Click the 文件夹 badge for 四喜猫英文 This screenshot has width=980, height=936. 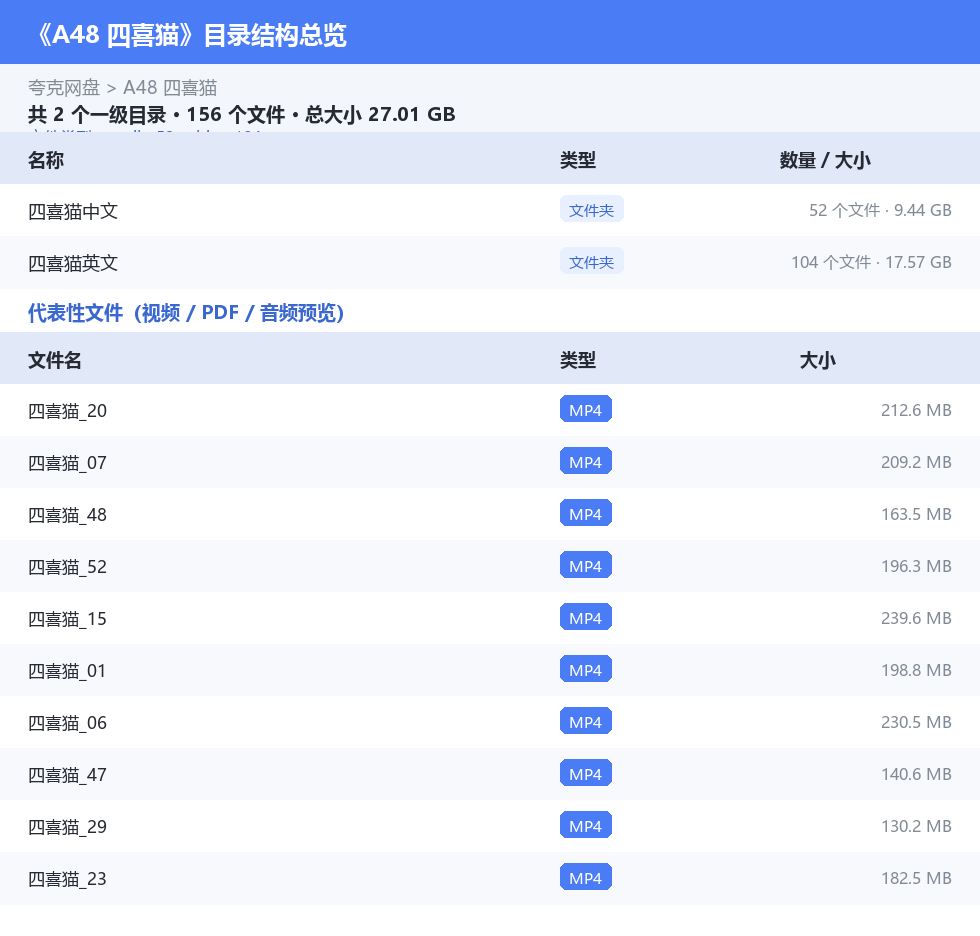[591, 262]
